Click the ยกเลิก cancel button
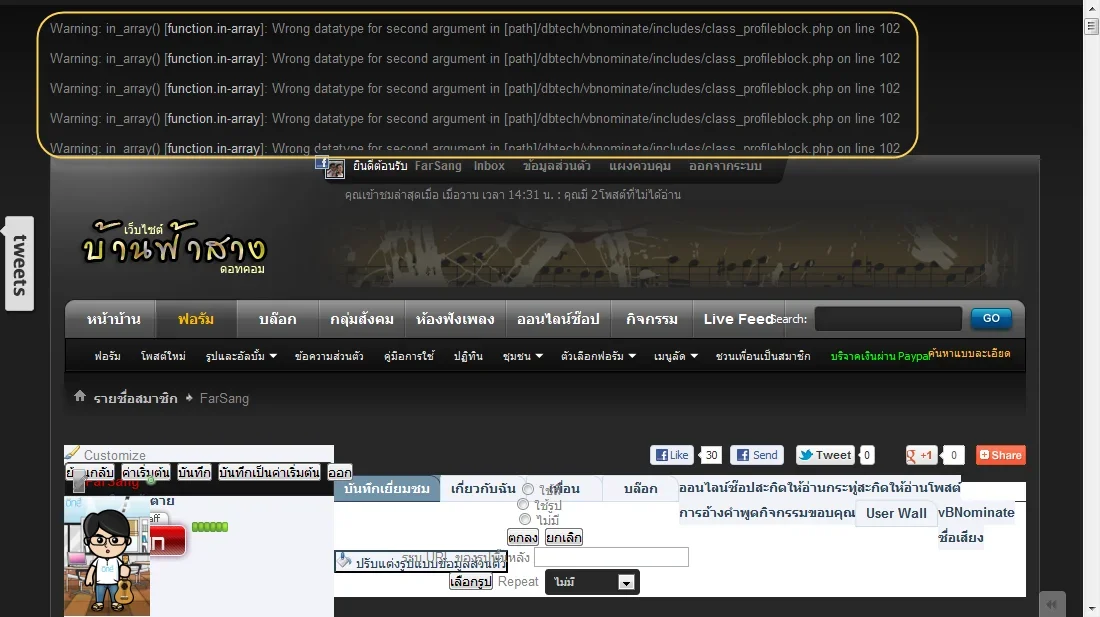1100x617 pixels. pyautogui.click(x=563, y=538)
